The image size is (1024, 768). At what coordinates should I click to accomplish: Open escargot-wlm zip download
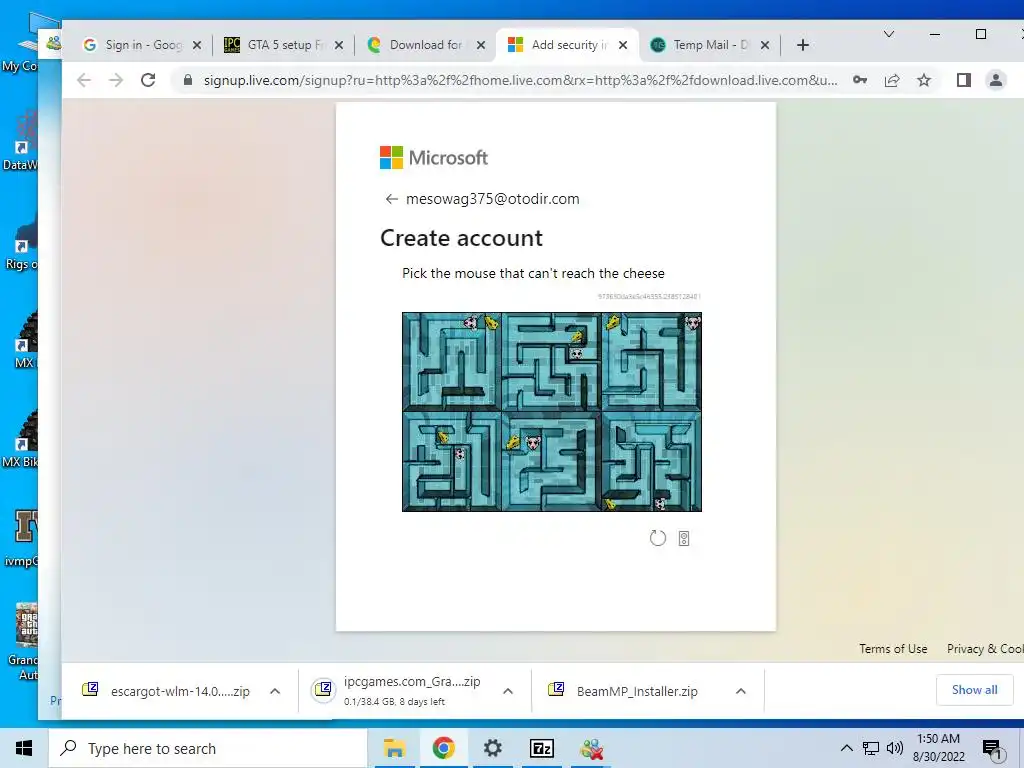pyautogui.click(x=166, y=691)
